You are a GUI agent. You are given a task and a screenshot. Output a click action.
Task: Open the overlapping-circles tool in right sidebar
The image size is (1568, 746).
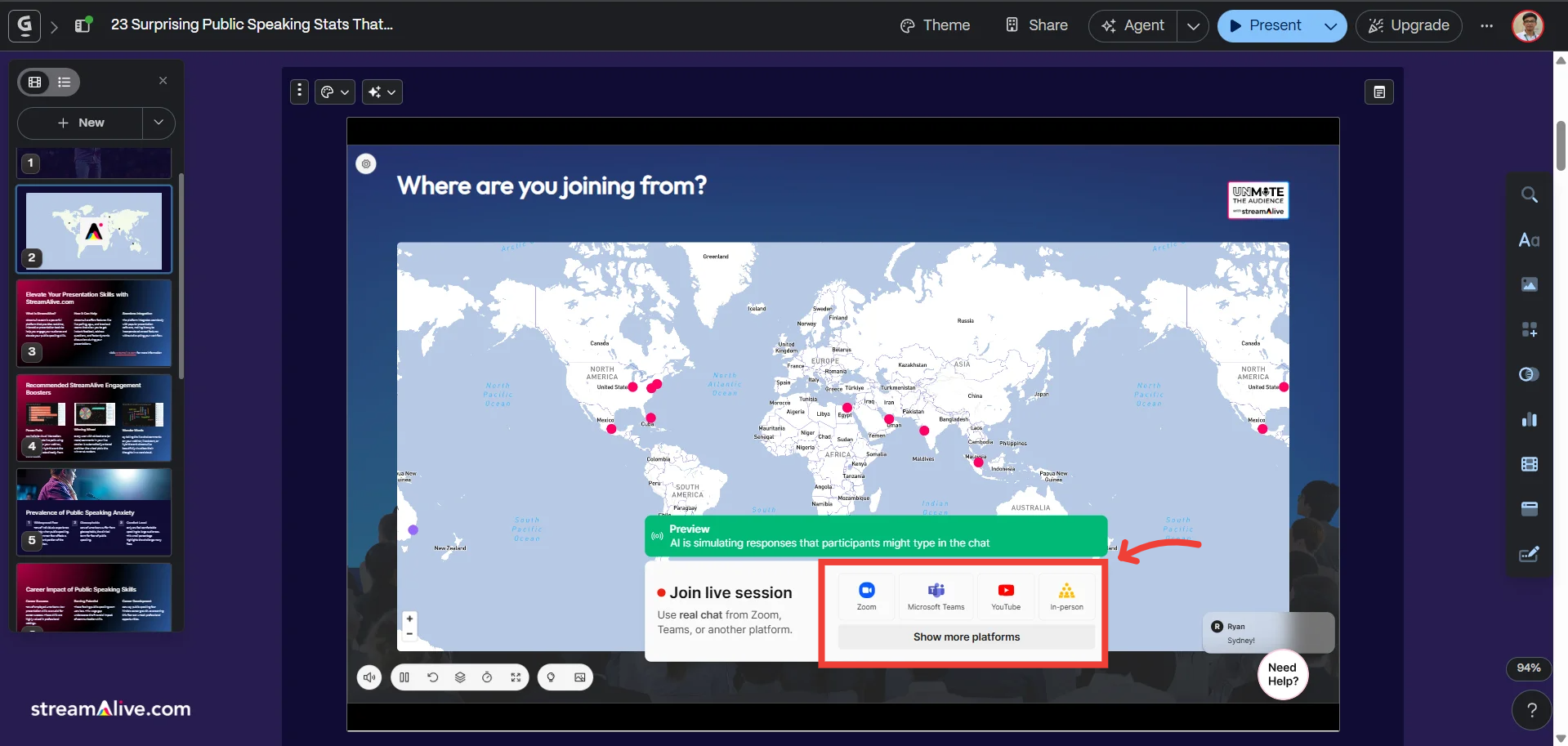pyautogui.click(x=1529, y=374)
